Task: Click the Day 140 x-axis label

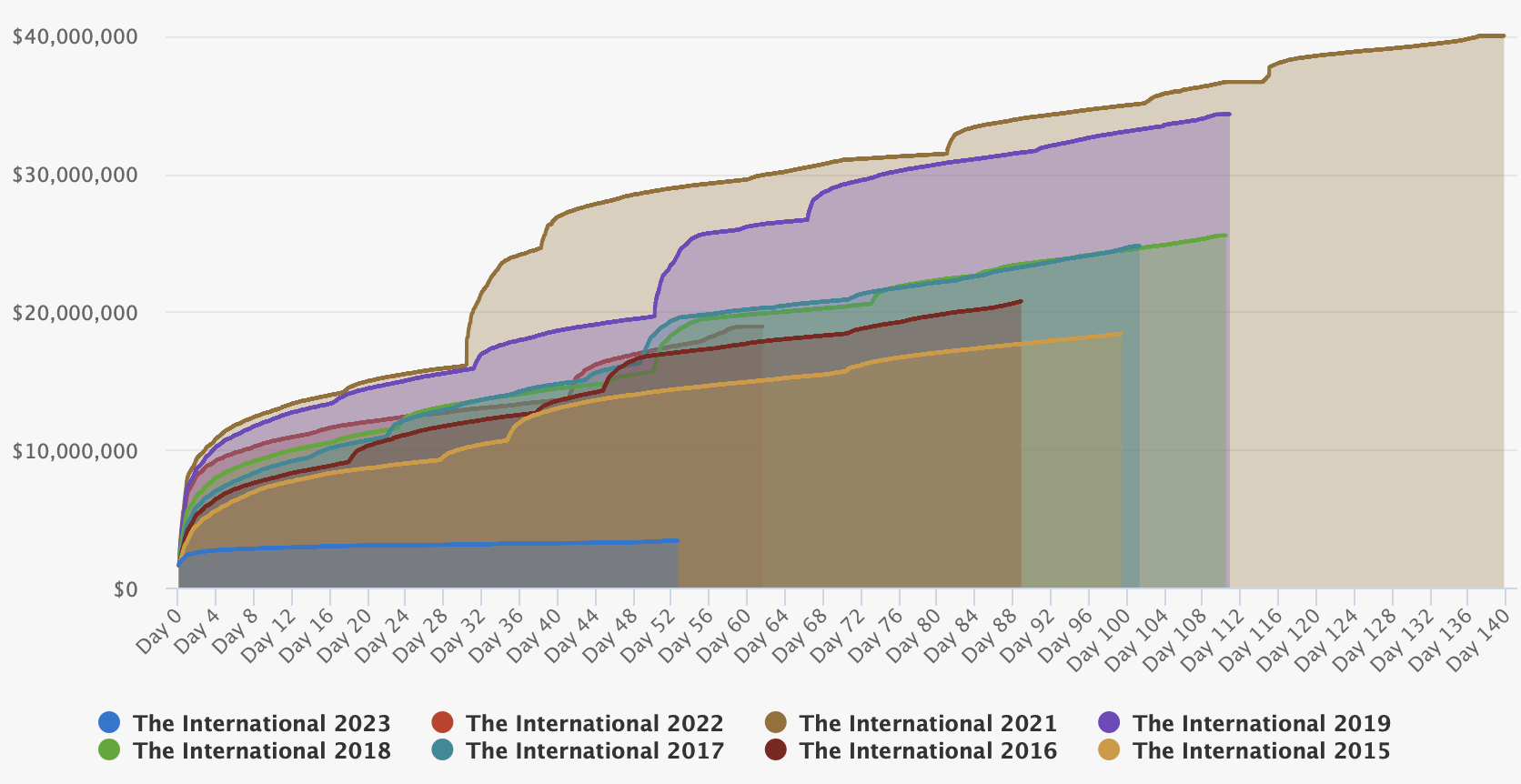Action: pos(1479,638)
